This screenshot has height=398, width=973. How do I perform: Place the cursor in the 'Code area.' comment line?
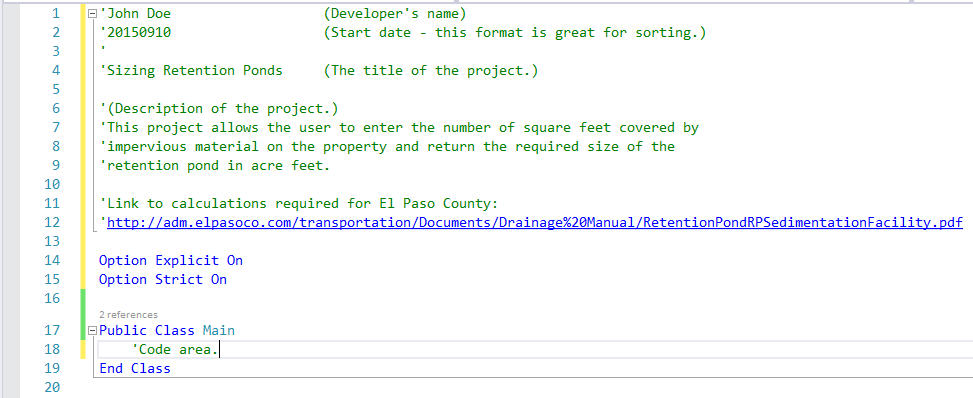click(176, 350)
